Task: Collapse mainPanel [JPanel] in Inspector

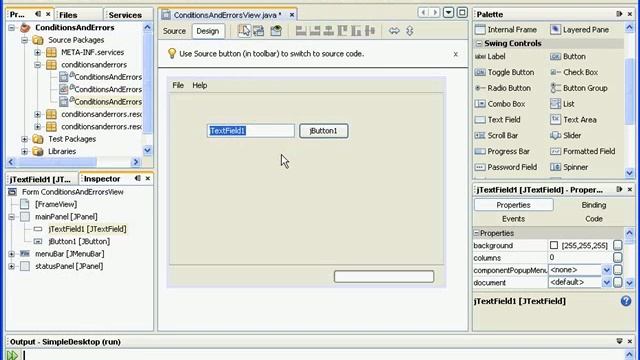Action: click(x=12, y=217)
